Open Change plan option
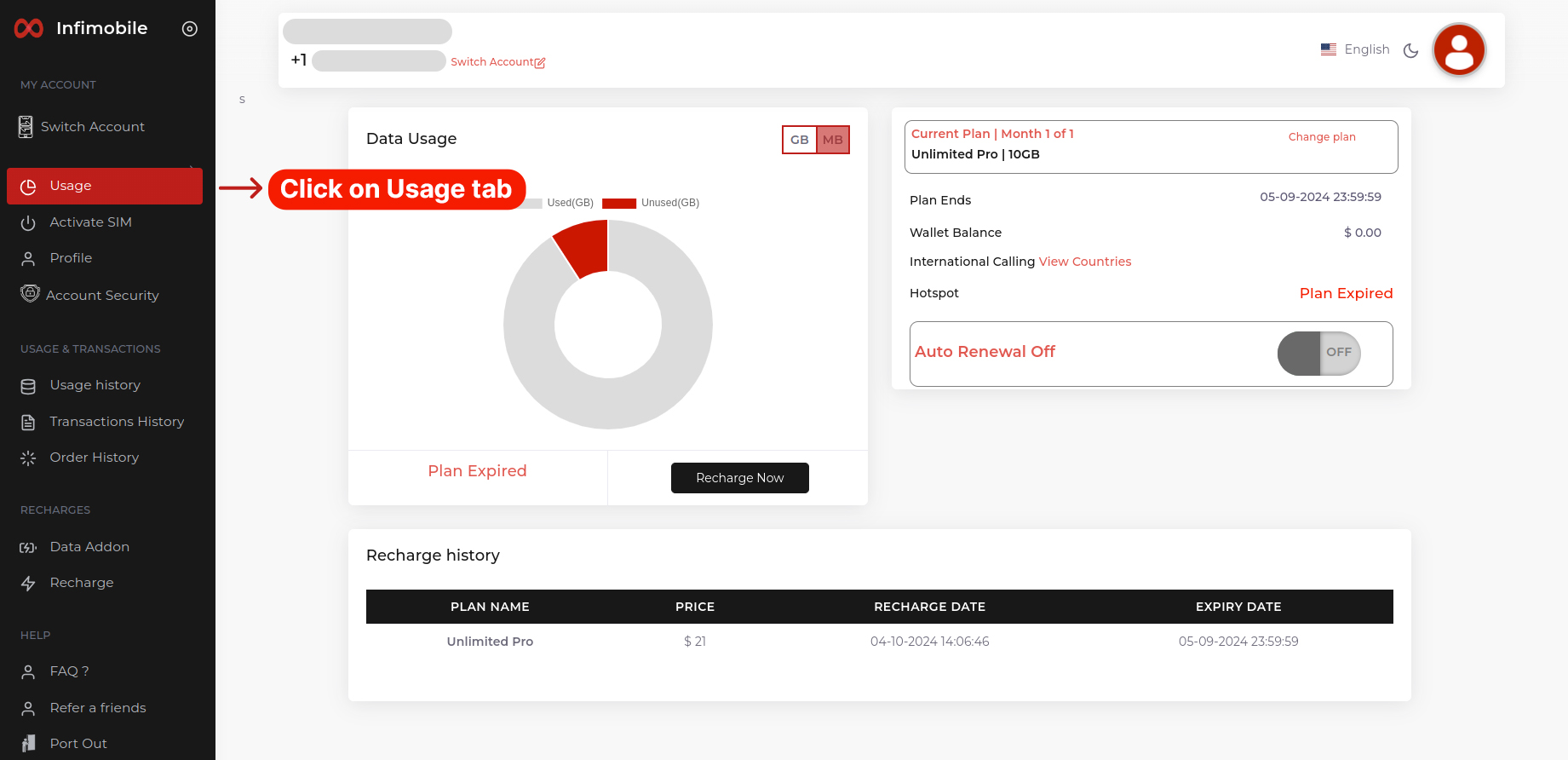Screen dimensions: 1568x760 1321,137
